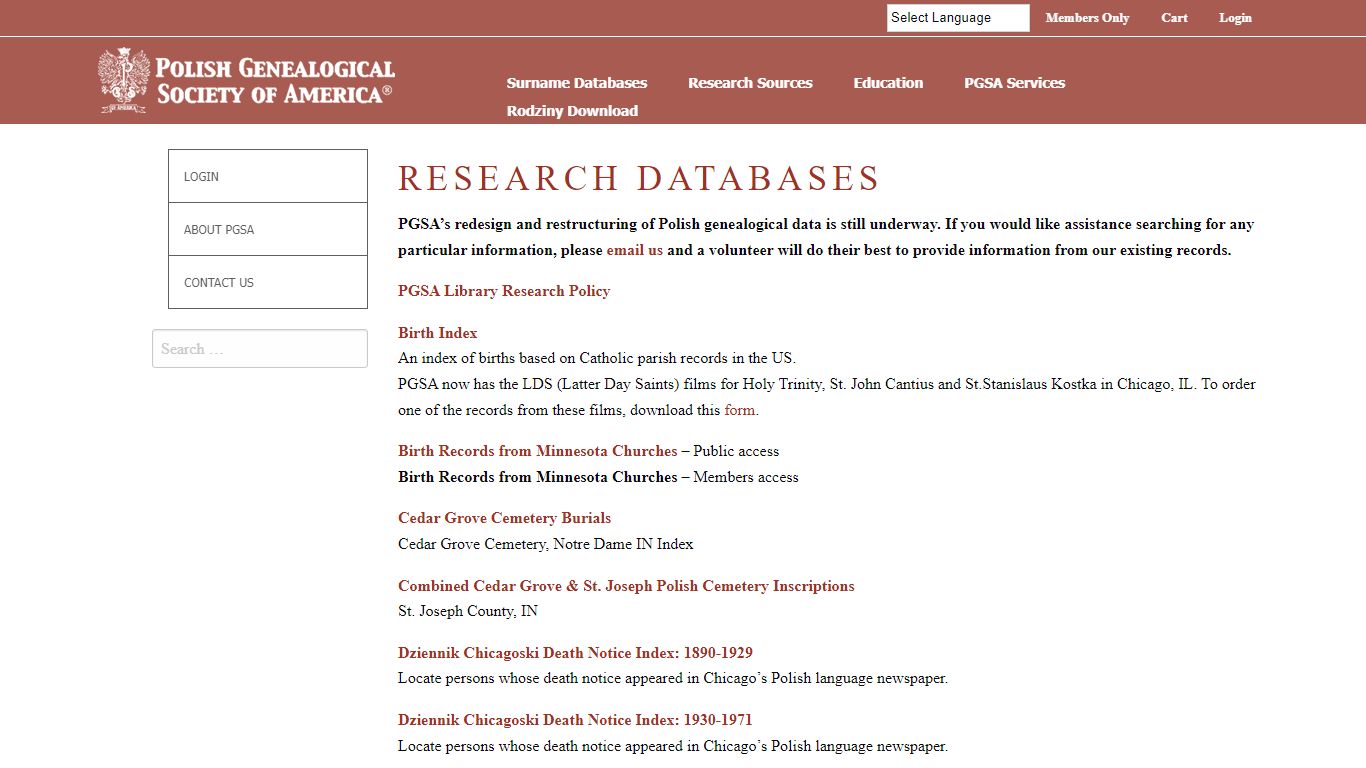Go to the Cart page

pyautogui.click(x=1174, y=18)
